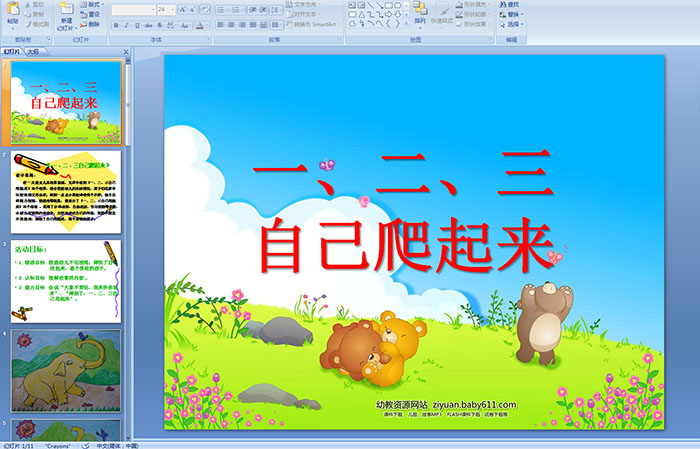
Task: Click the Paste clipboard icon
Action: pos(13,9)
